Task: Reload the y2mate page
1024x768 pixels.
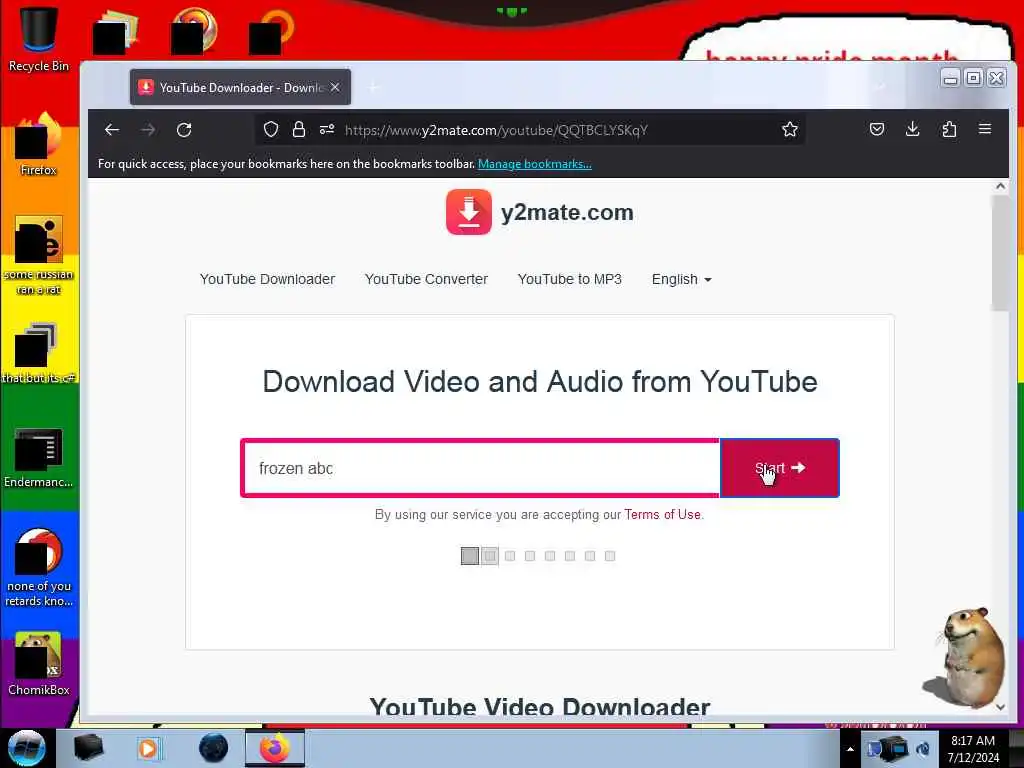Action: [x=184, y=130]
